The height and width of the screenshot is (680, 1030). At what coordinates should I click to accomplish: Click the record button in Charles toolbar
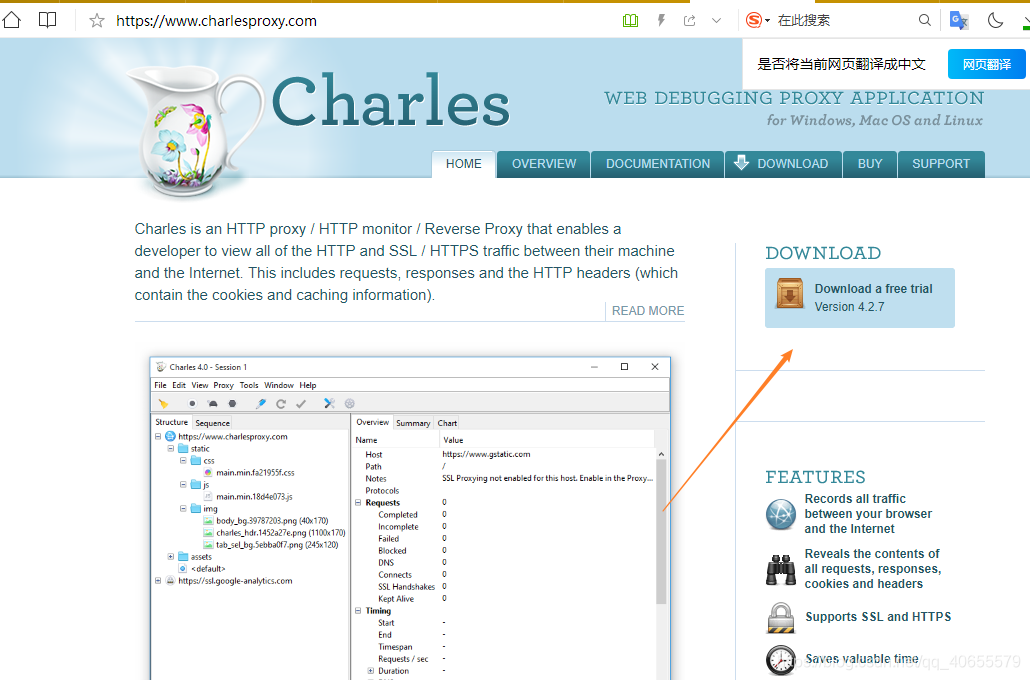tap(192, 403)
